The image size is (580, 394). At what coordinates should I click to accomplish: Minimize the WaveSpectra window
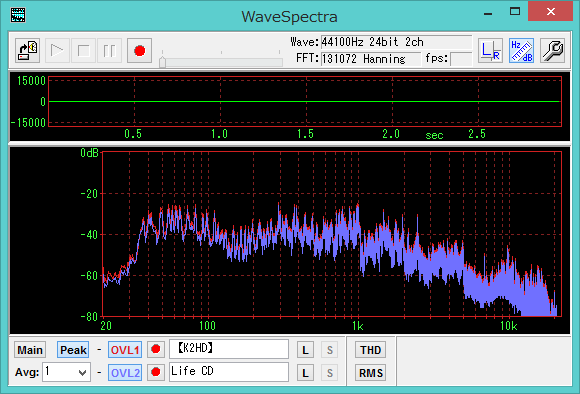[488, 13]
